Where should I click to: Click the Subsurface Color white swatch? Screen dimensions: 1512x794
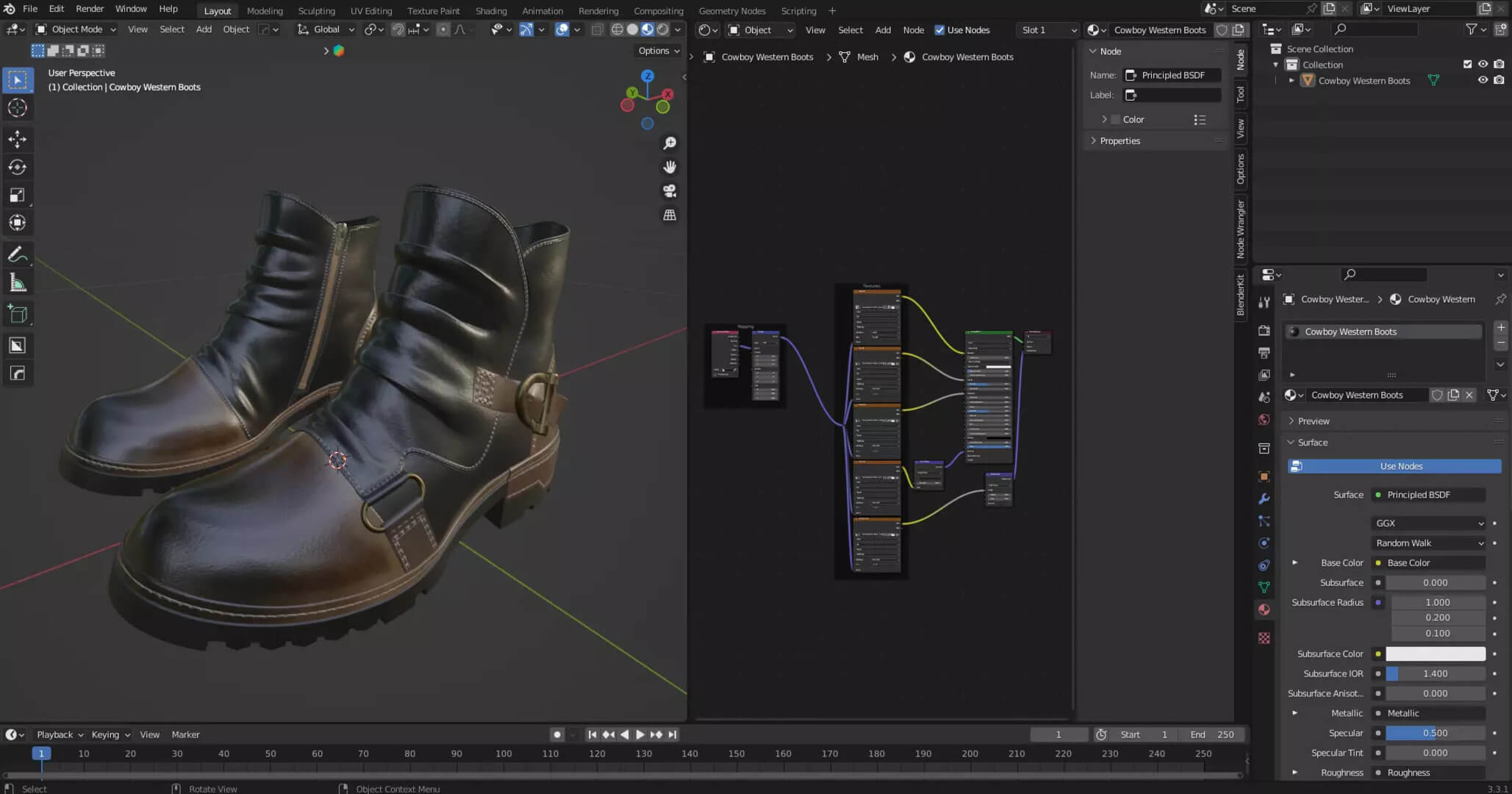(x=1436, y=654)
